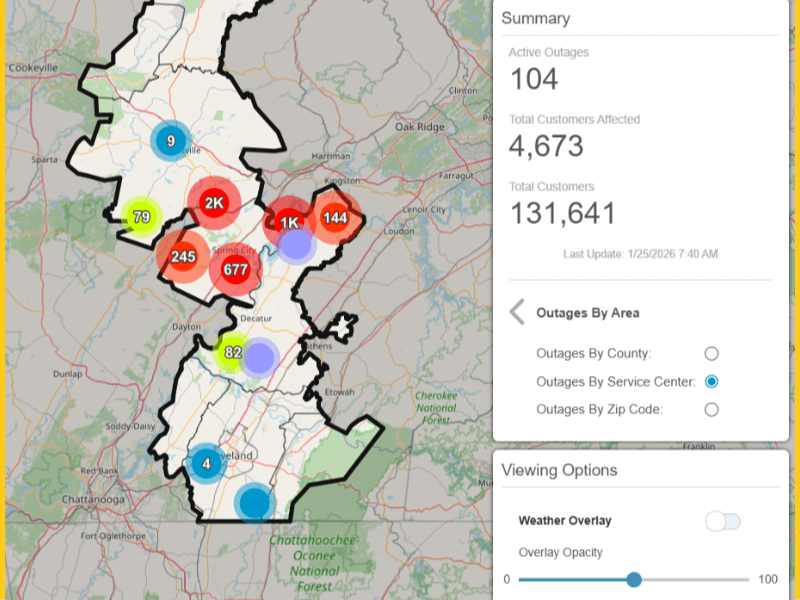This screenshot has height=600, width=800.
Task: Enable the Weather Overlay toggle
Action: 722,521
